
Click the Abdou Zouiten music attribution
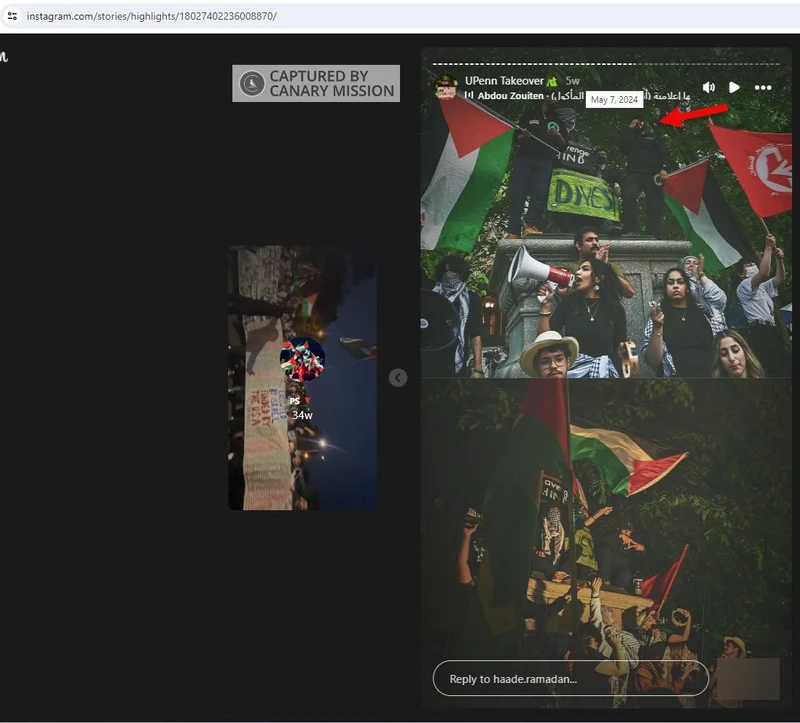(511, 96)
